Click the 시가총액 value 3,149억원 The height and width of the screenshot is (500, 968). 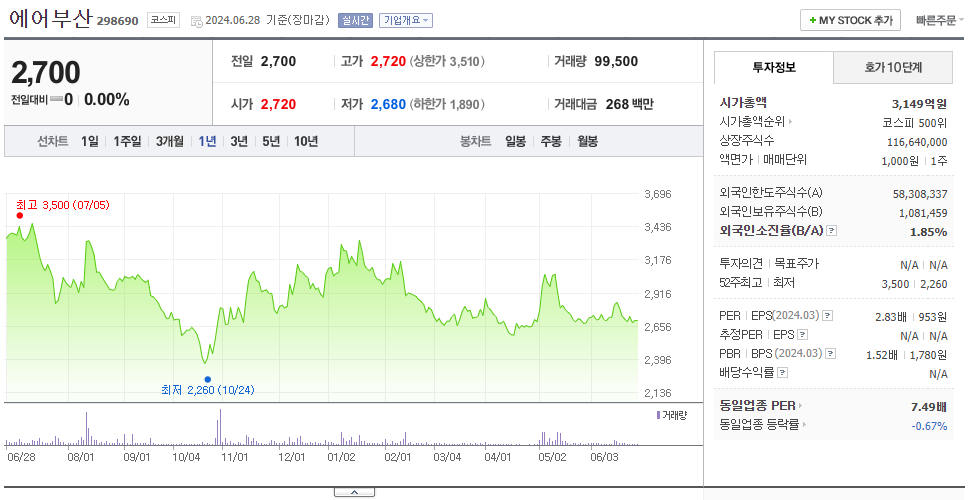pos(919,103)
